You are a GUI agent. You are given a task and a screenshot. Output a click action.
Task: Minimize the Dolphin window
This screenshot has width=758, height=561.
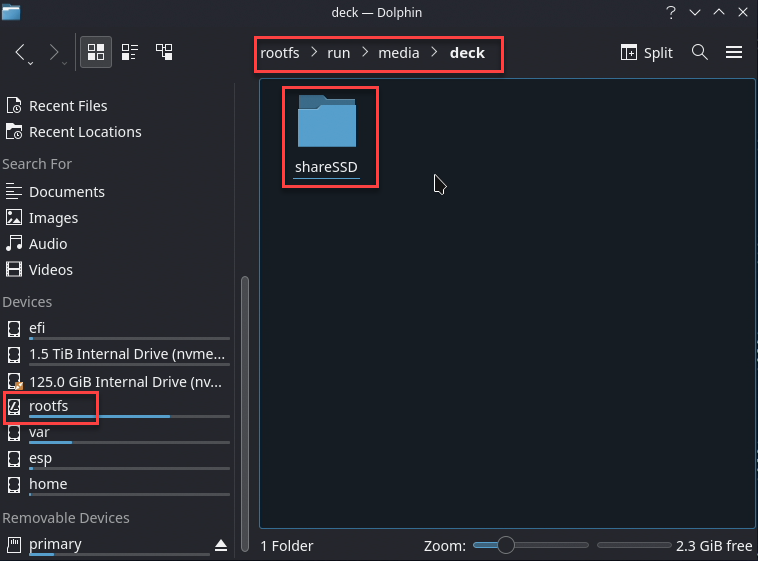(x=695, y=12)
